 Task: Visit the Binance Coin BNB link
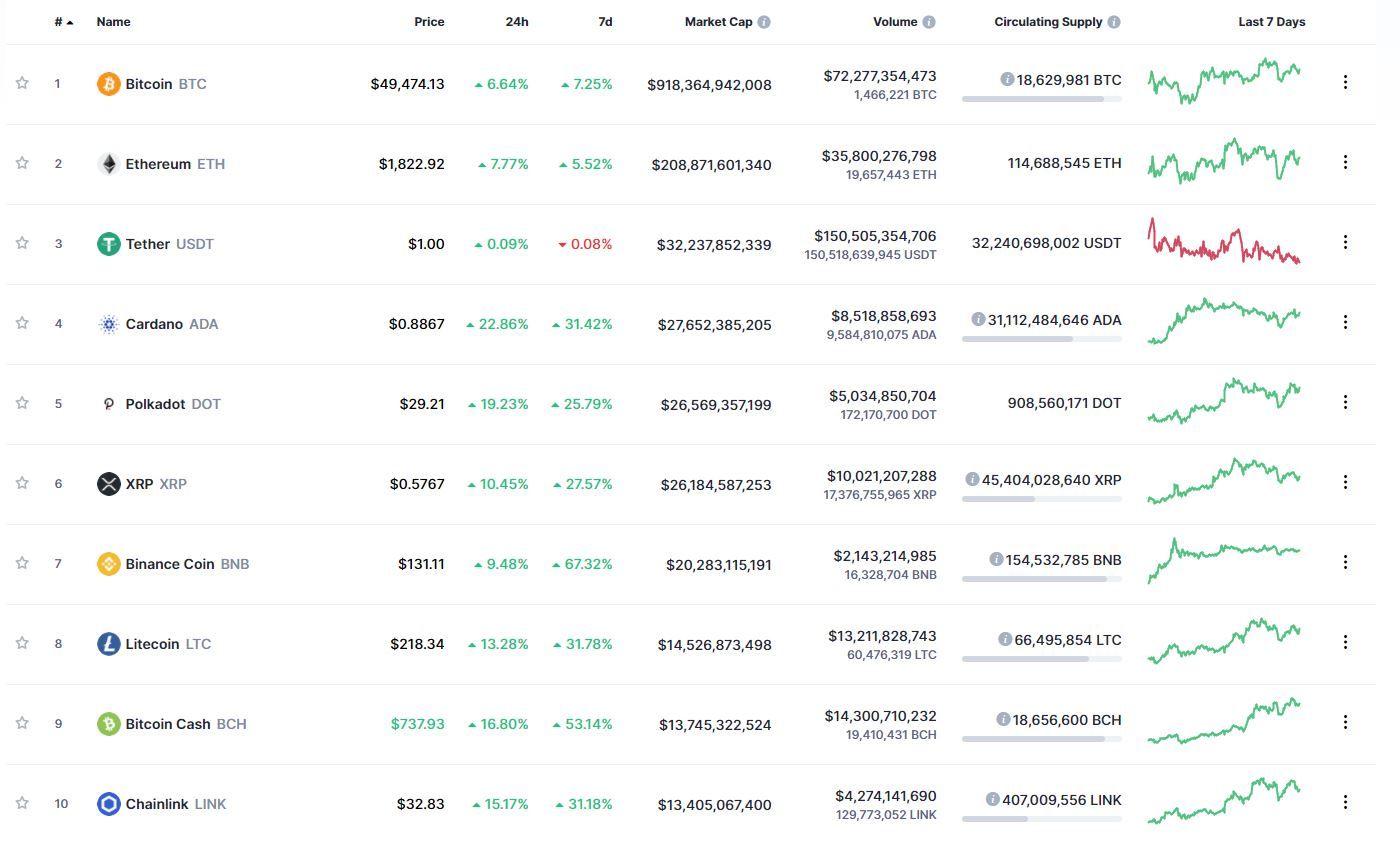(187, 564)
